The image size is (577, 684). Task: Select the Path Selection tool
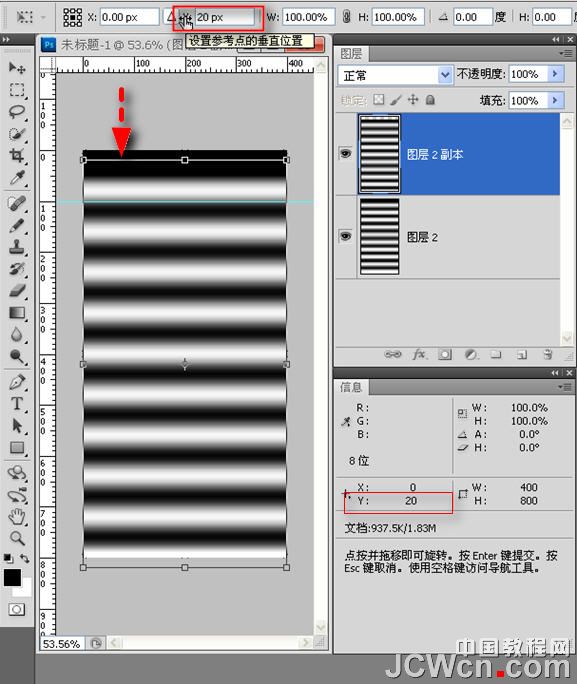[17, 426]
